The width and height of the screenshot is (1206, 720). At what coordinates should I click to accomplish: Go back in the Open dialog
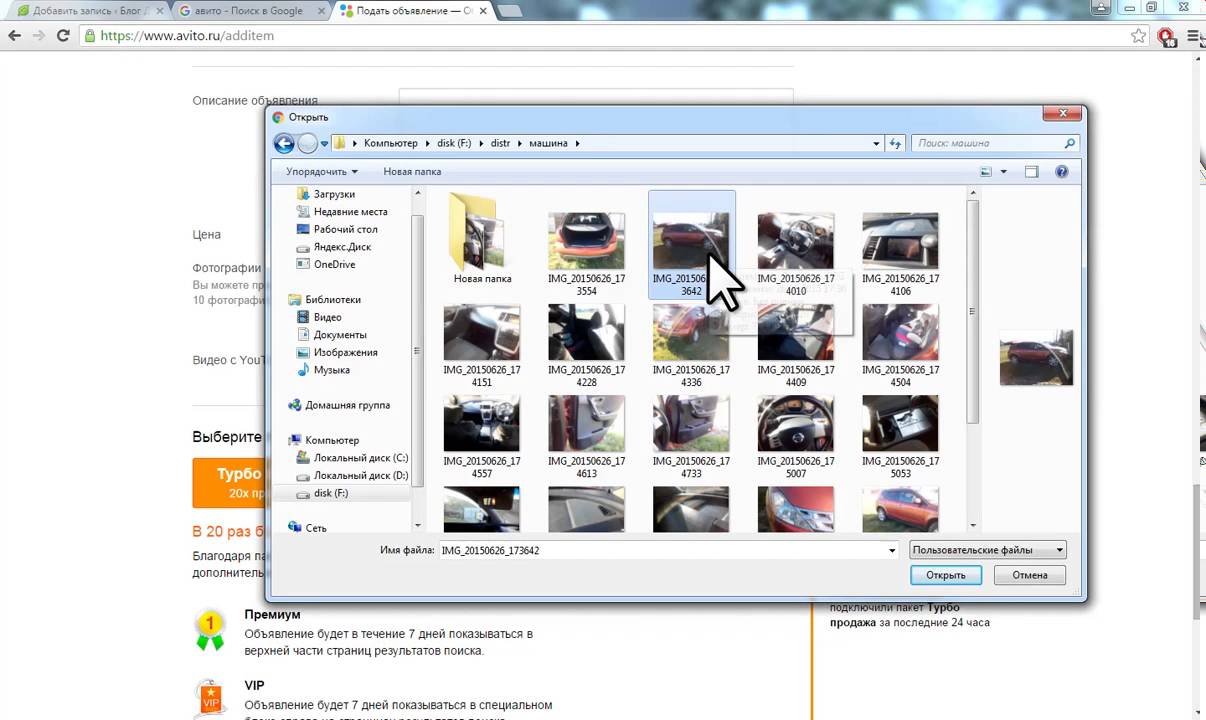click(284, 143)
